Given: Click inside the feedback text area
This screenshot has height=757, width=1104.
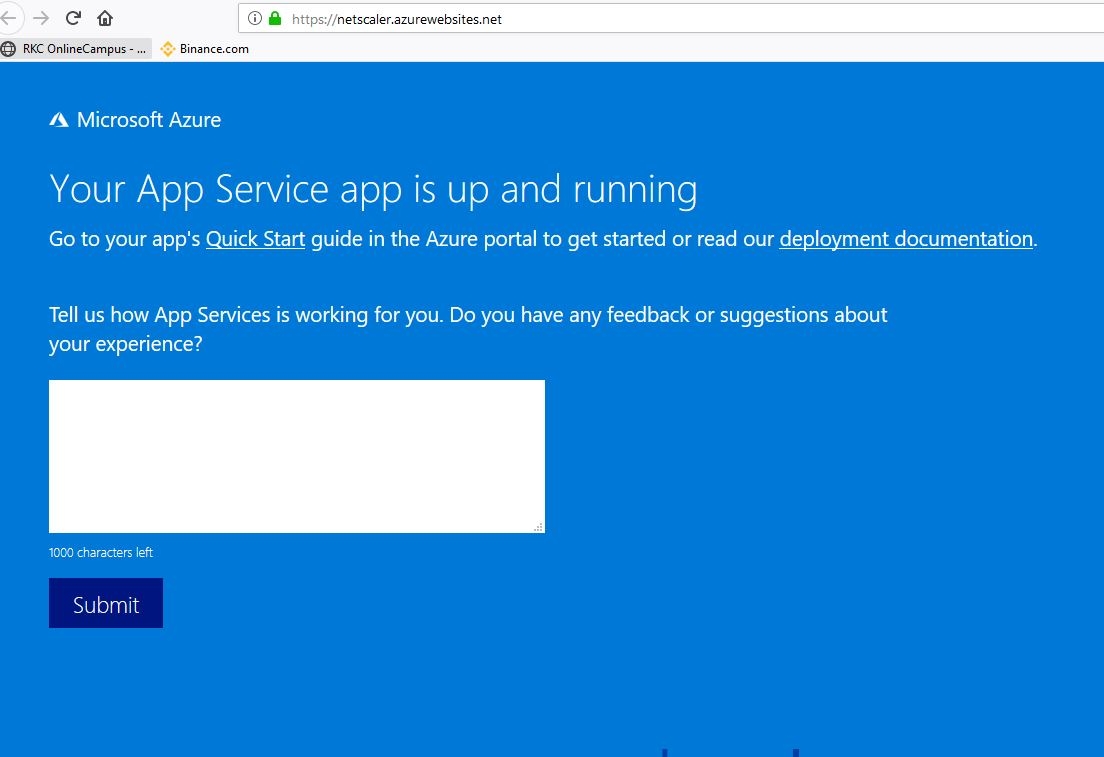Looking at the screenshot, I should point(296,456).
